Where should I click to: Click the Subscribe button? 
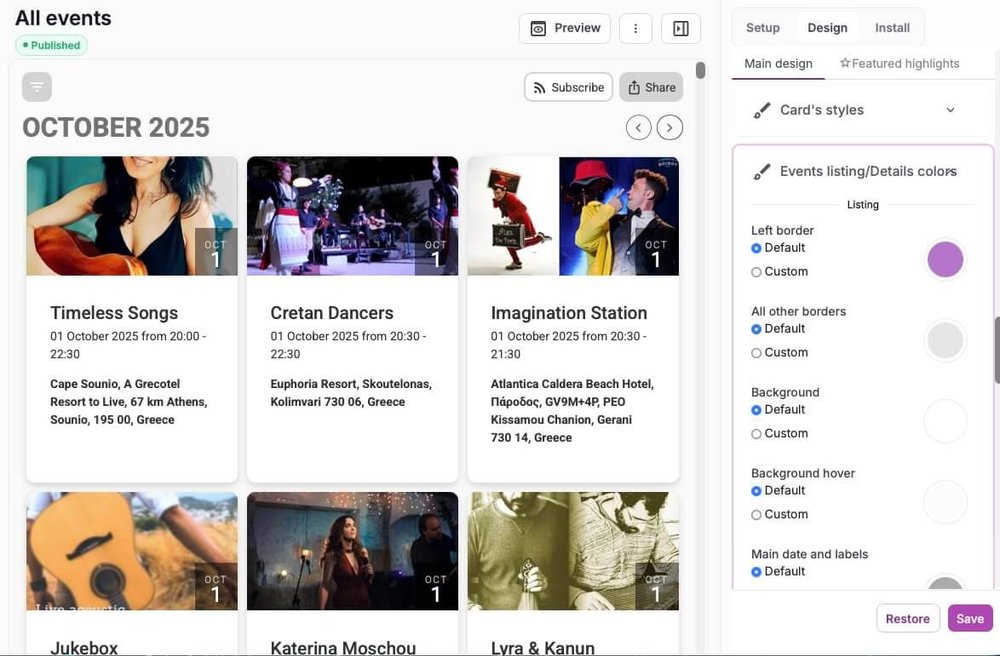(x=568, y=87)
